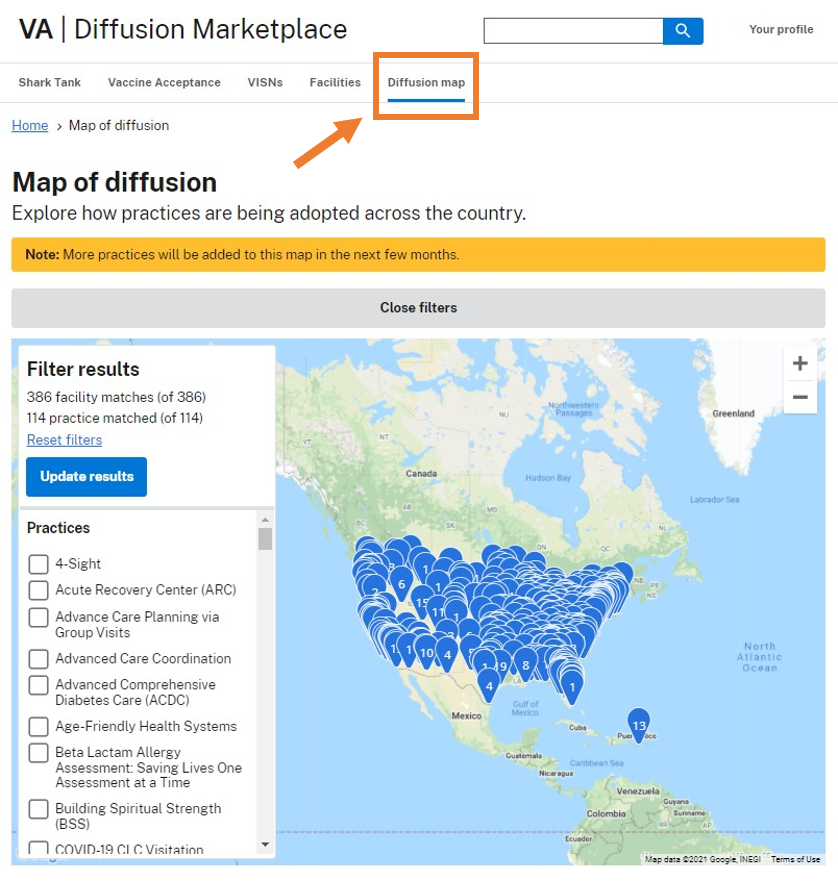Click the 'Map of diffusion' page heading
This screenshot has height=881, width=838.
coord(115,182)
